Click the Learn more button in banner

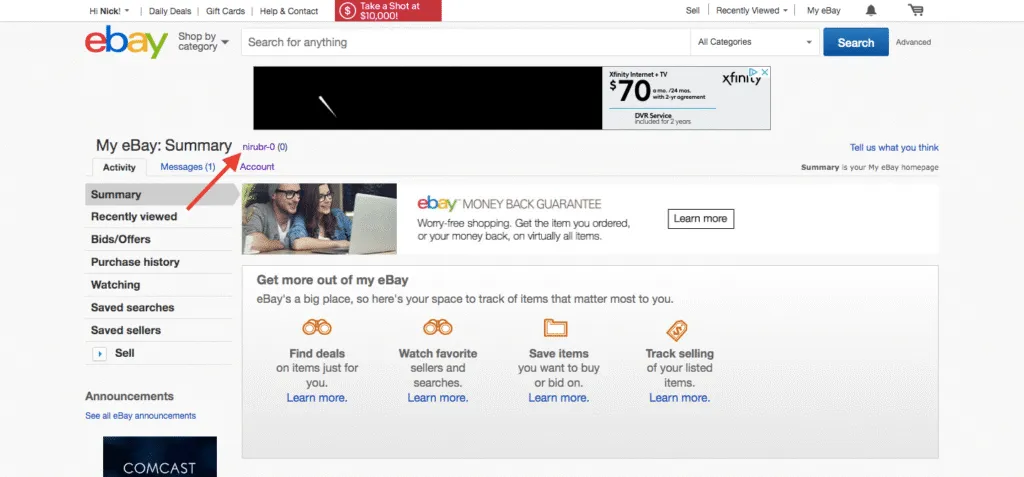pos(700,218)
